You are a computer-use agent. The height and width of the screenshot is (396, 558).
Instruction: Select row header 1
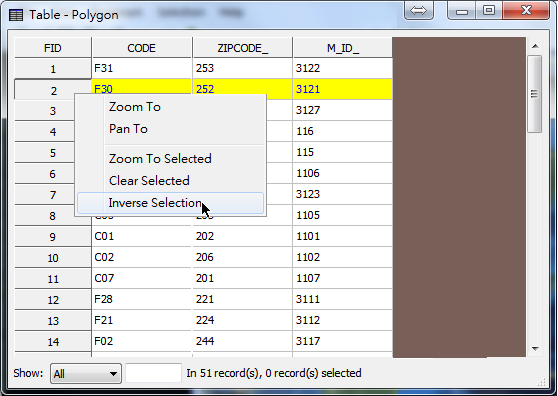tap(53, 69)
